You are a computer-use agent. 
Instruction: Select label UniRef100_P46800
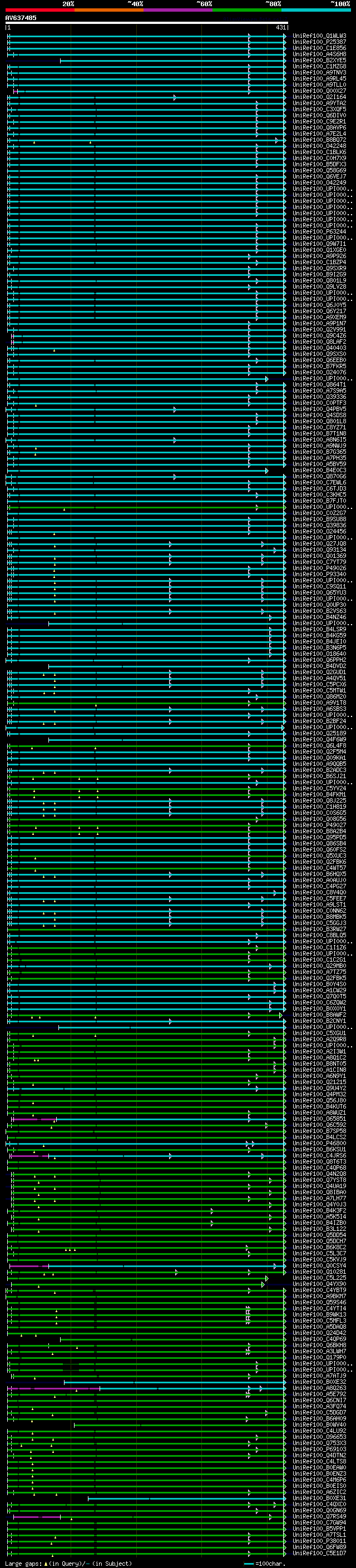coord(319,1143)
